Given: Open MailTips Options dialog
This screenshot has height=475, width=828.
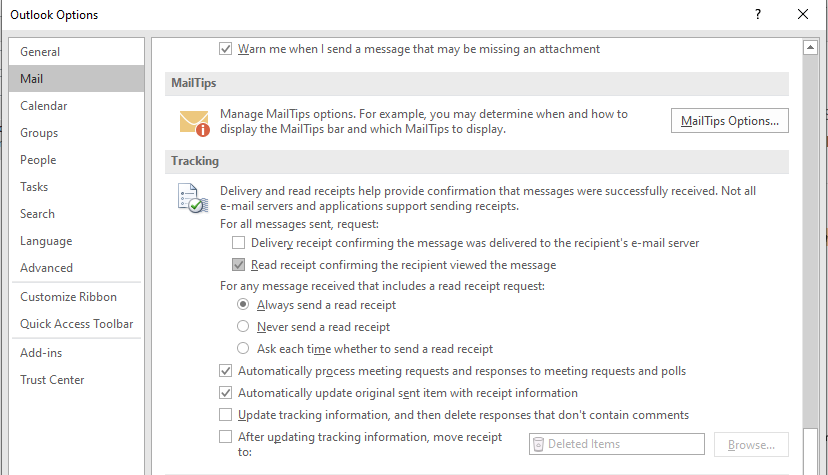Looking at the screenshot, I should coord(729,121).
